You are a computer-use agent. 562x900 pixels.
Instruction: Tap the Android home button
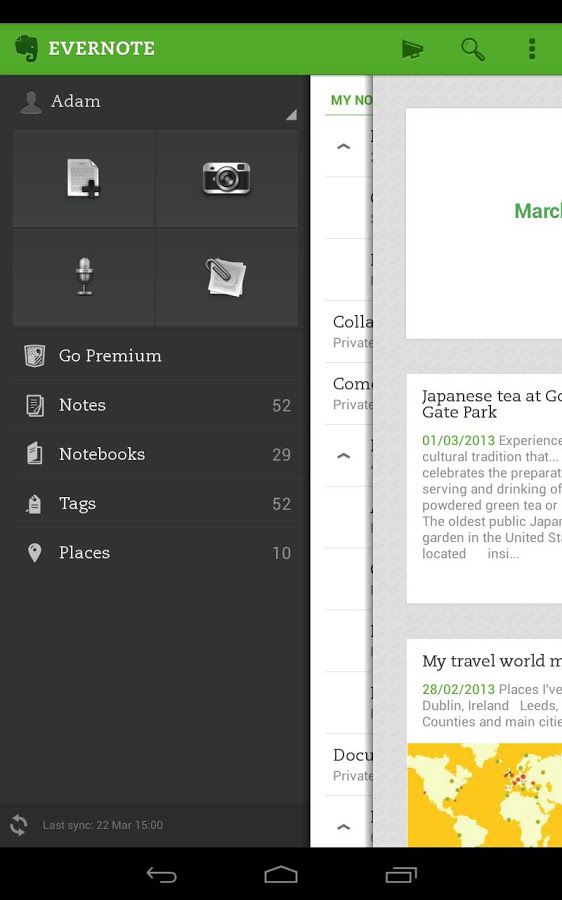point(281,875)
